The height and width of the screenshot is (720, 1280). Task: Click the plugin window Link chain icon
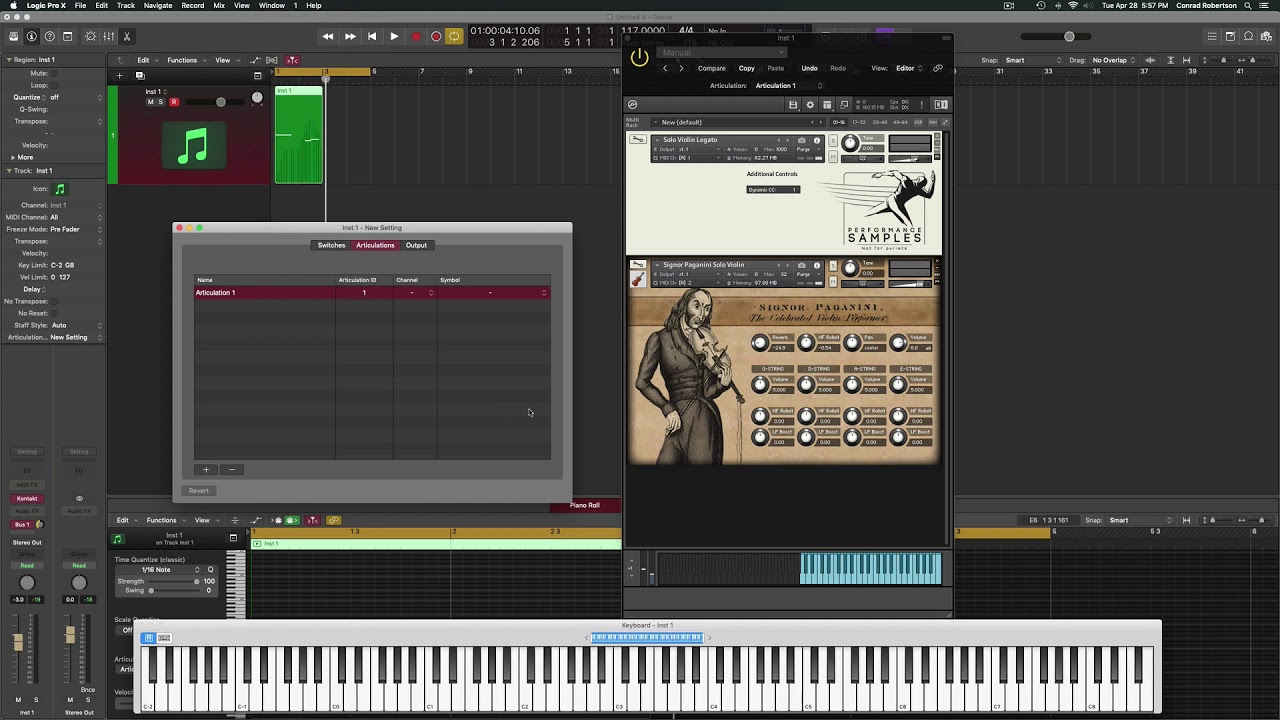[x=937, y=68]
